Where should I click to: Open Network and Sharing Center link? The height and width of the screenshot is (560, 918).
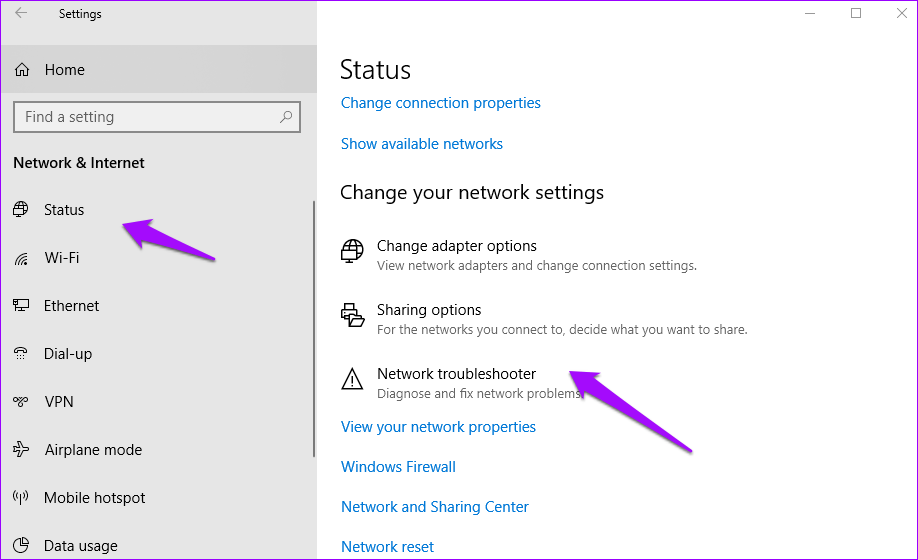pos(434,507)
